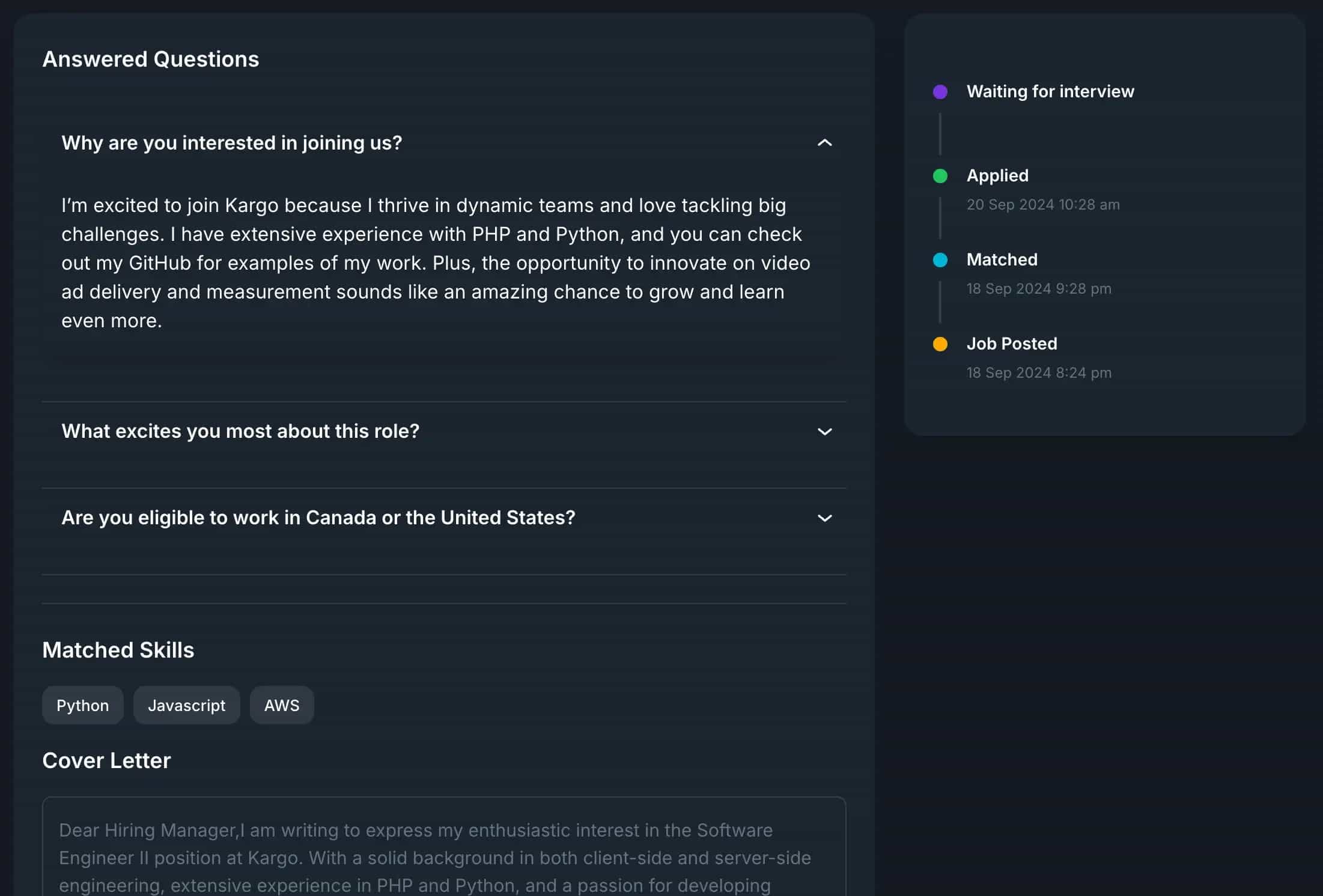Image resolution: width=1323 pixels, height=896 pixels.
Task: Expand 'What excites you most about this role?'
Action: (826, 431)
